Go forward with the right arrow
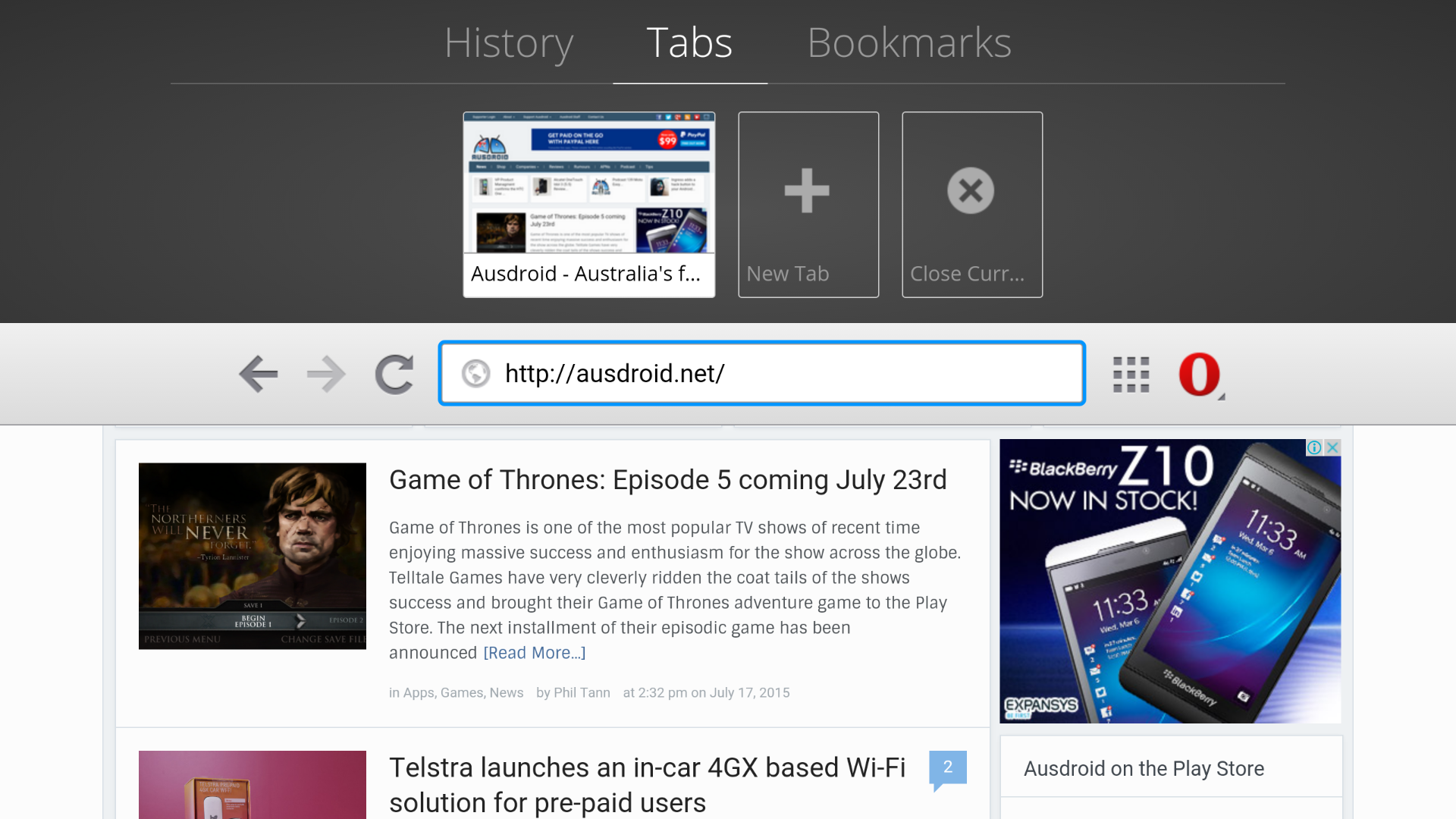This screenshot has width=1456, height=819. coord(326,374)
